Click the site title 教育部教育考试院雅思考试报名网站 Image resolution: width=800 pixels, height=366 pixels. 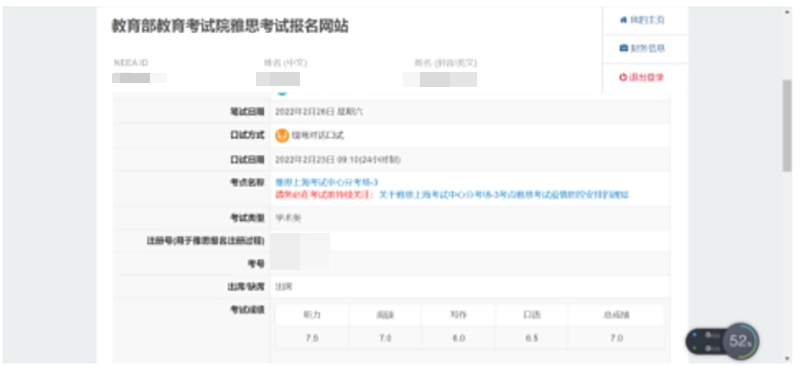(230, 27)
